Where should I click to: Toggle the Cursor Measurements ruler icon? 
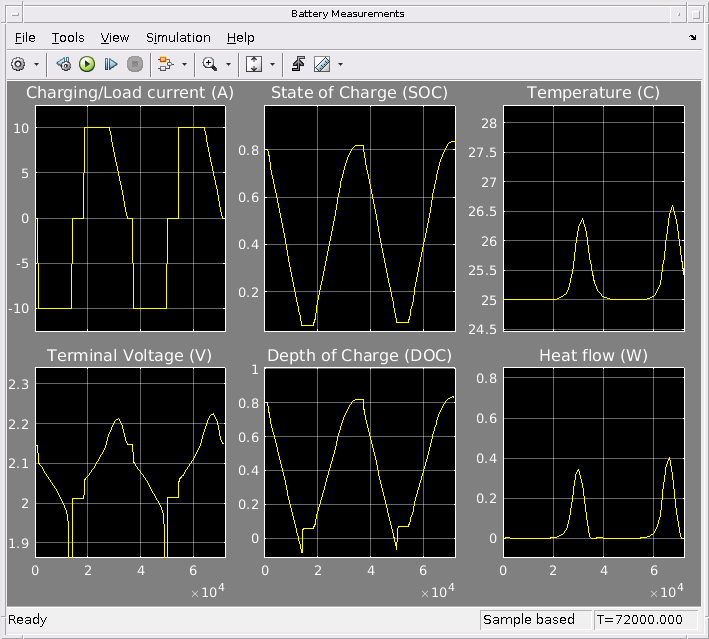coord(322,64)
